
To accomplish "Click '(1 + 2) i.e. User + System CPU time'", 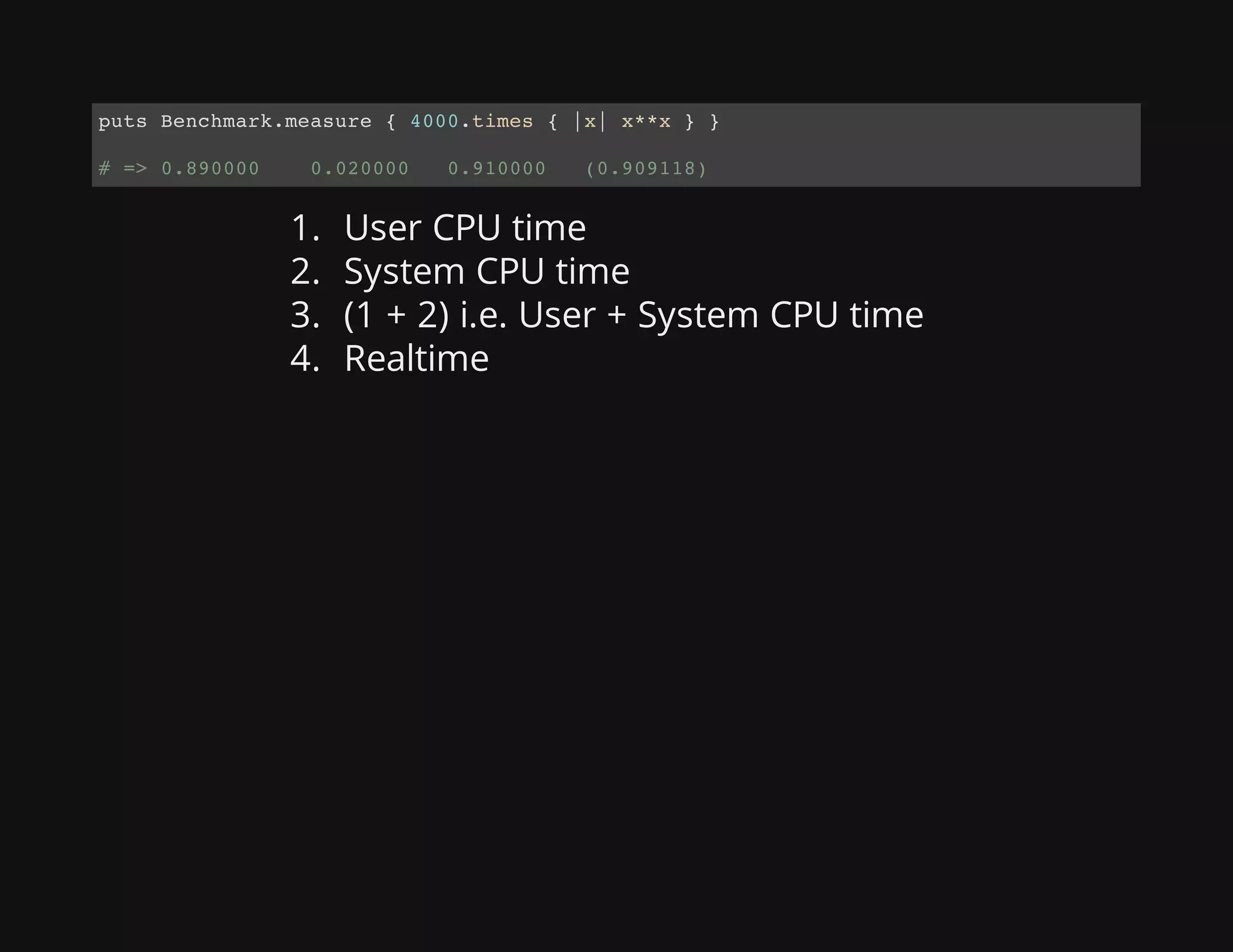I will coord(633,315).
